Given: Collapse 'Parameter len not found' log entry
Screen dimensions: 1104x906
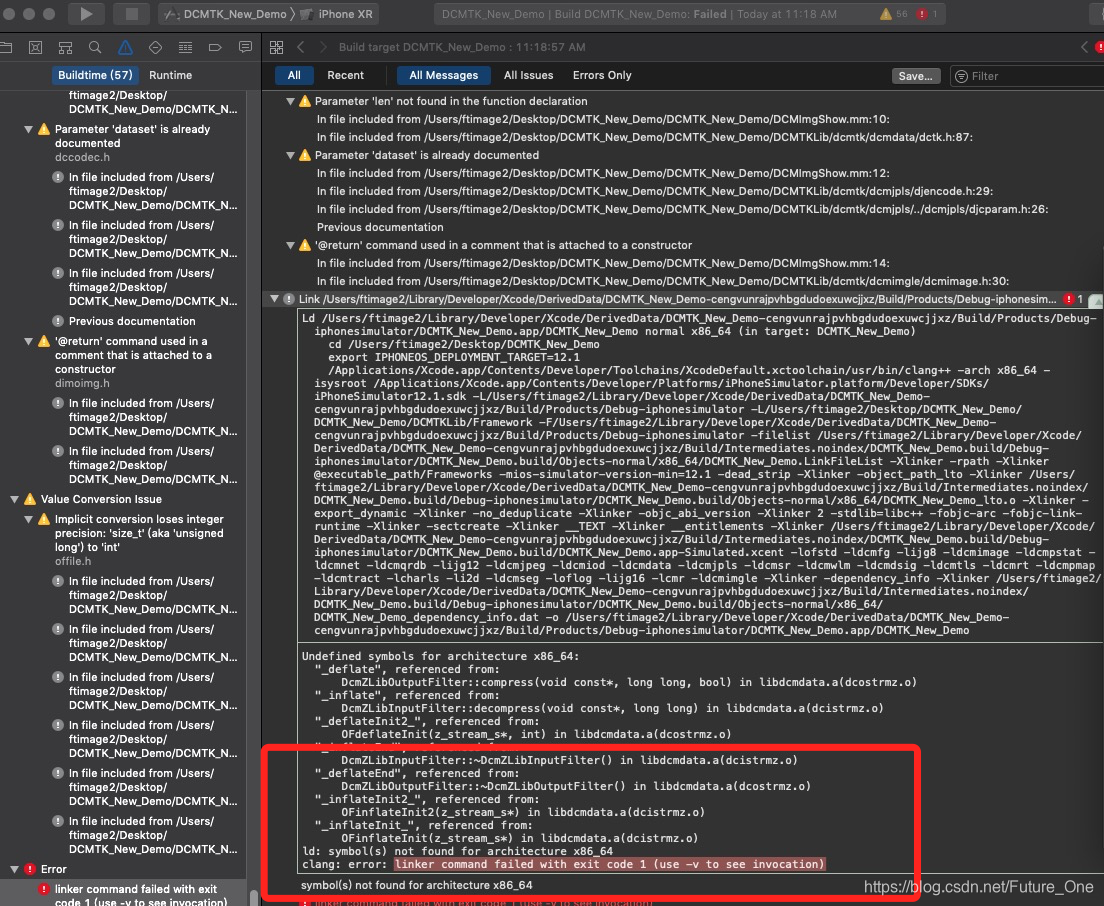Looking at the screenshot, I should coord(290,101).
